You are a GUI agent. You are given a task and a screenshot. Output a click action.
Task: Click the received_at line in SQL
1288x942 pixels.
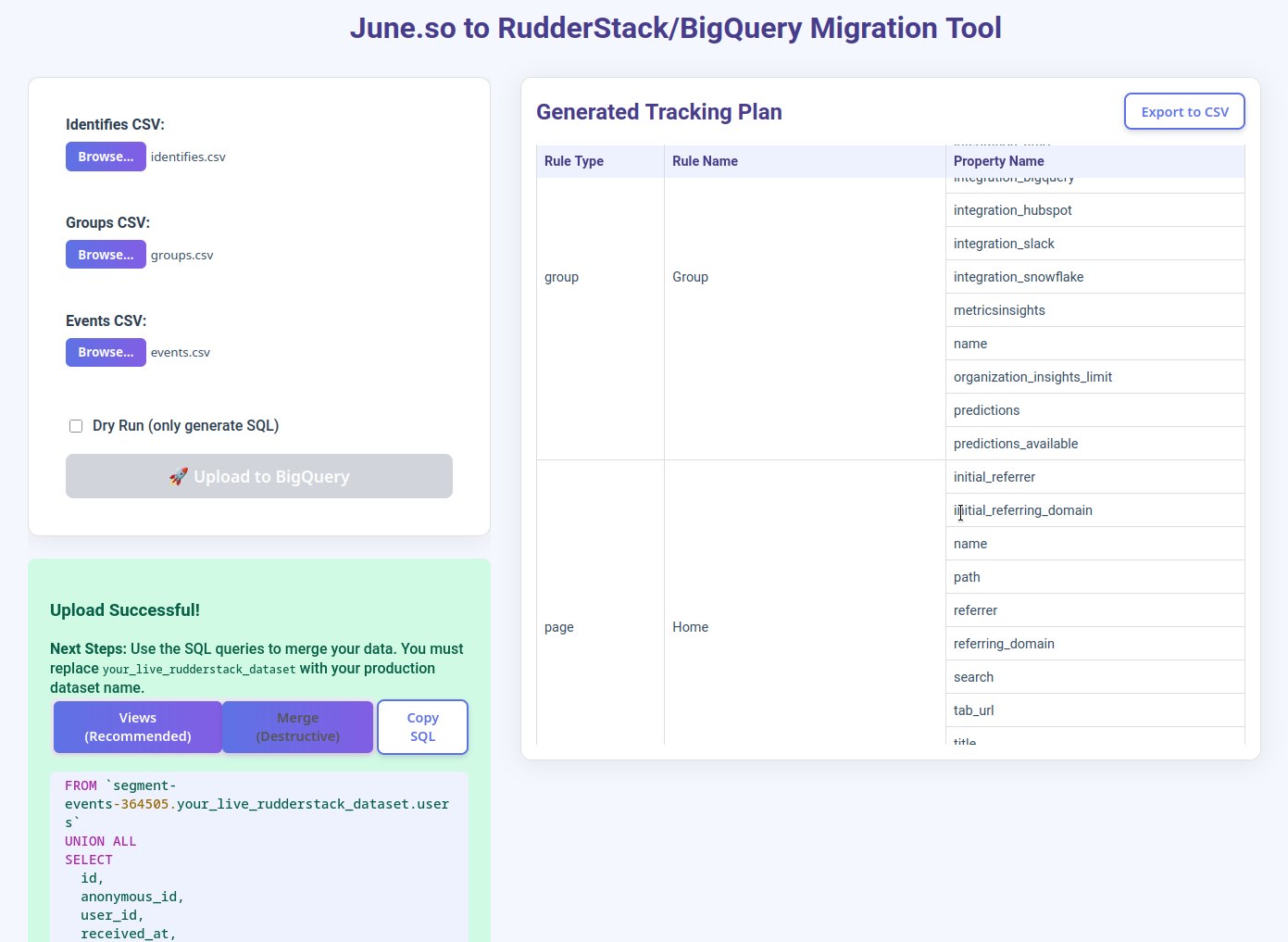(129, 934)
